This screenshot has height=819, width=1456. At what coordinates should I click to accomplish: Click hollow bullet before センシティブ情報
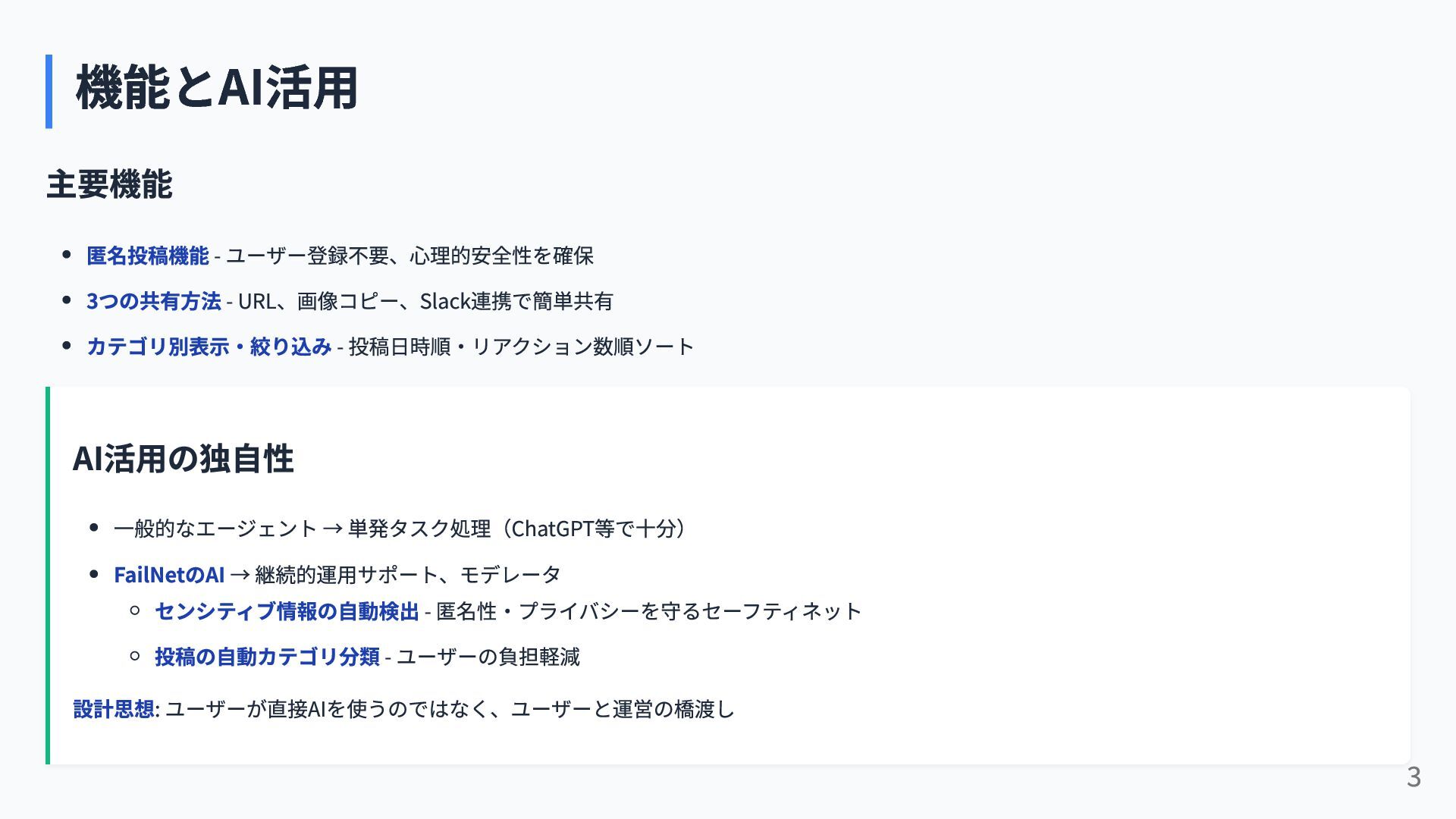click(135, 610)
